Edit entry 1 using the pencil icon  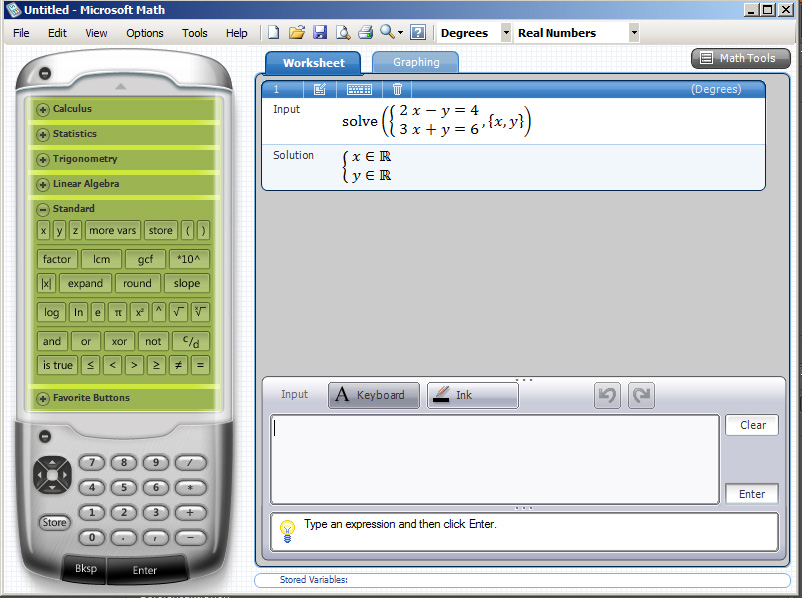click(320, 90)
